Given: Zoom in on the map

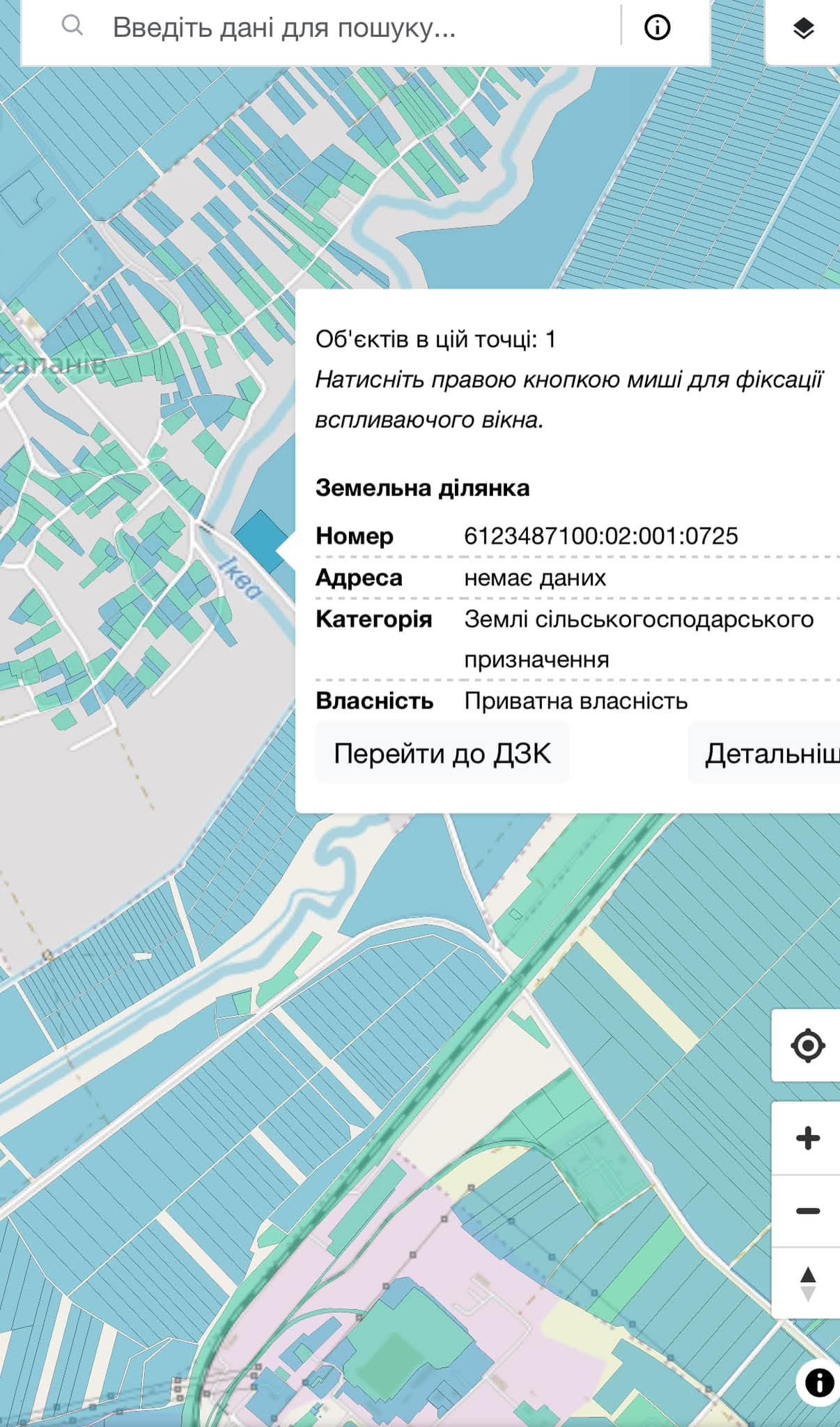Looking at the screenshot, I should pyautogui.click(x=807, y=1138).
